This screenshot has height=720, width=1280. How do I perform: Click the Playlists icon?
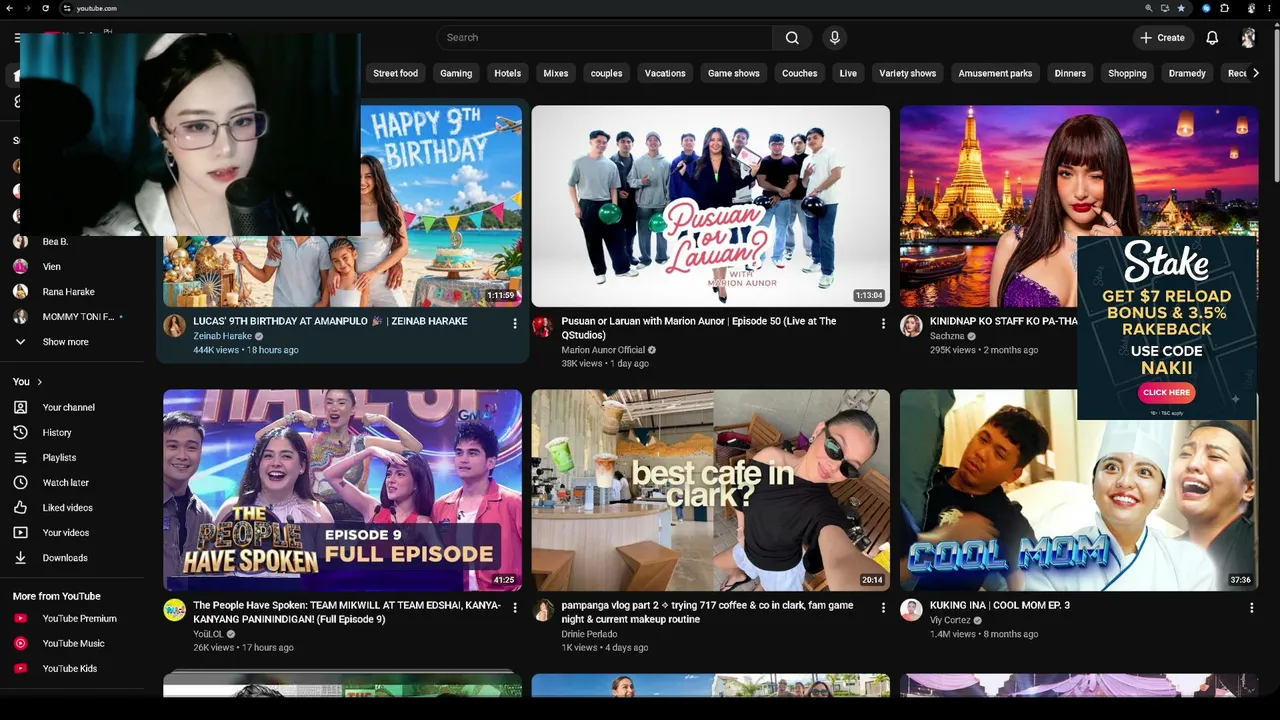coord(20,458)
